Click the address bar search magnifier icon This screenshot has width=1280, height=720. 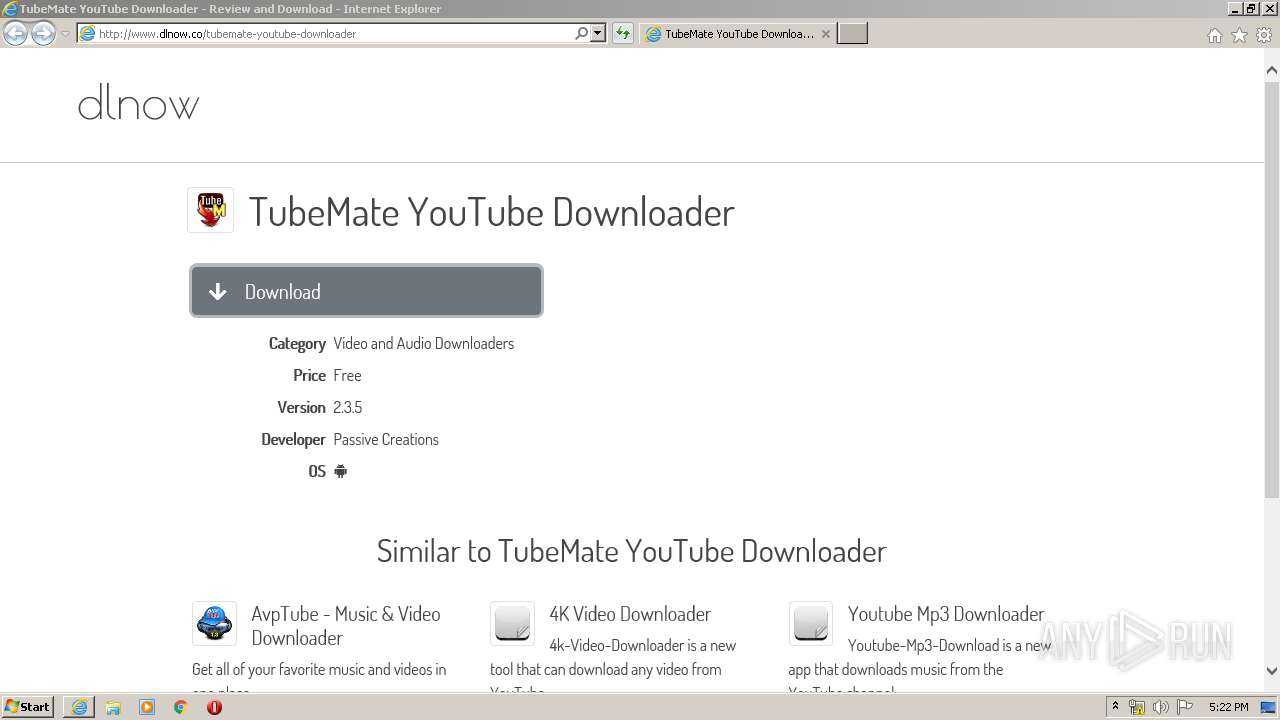581,33
